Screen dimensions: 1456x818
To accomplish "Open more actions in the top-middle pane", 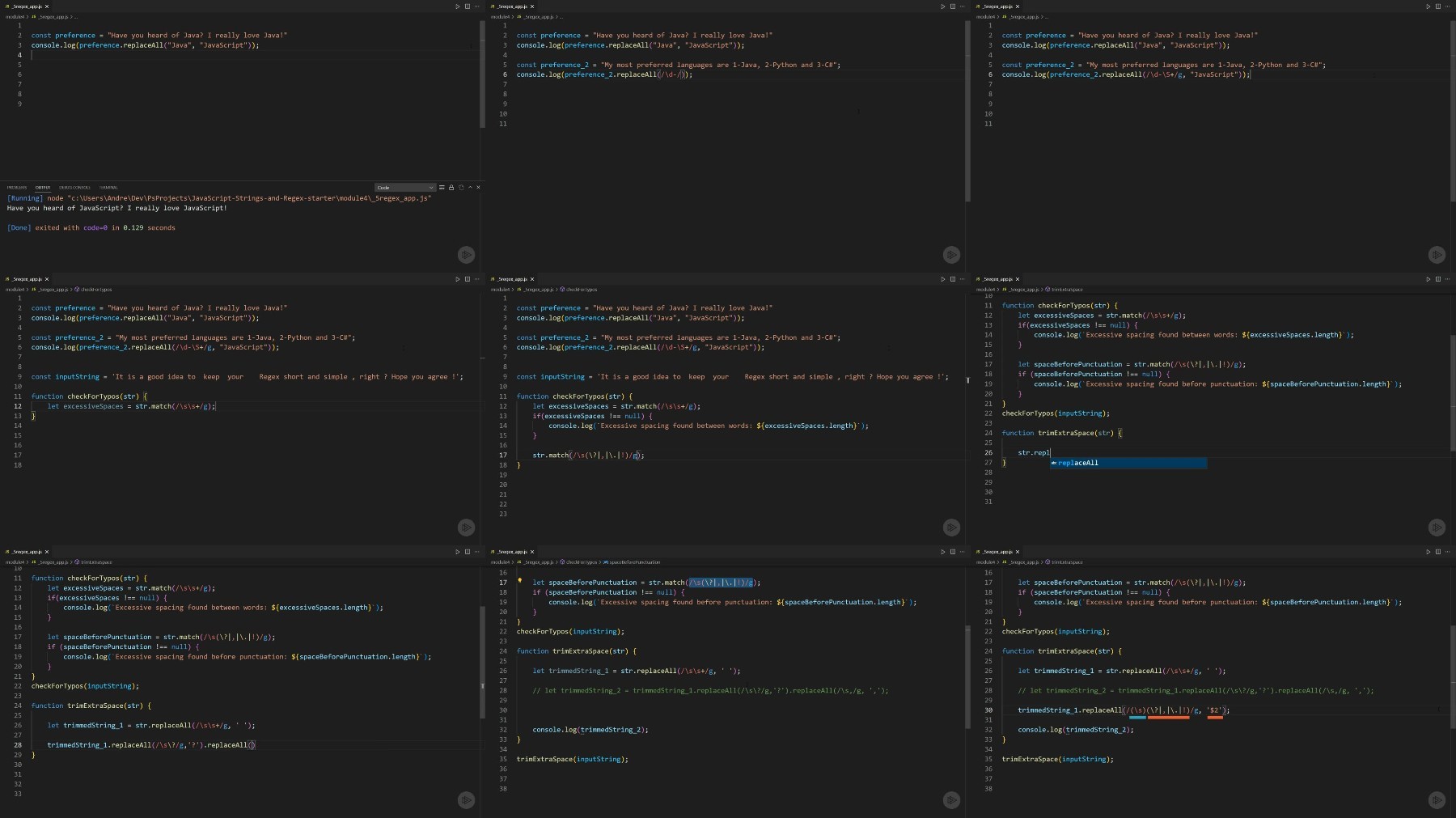I will click(962, 6).
